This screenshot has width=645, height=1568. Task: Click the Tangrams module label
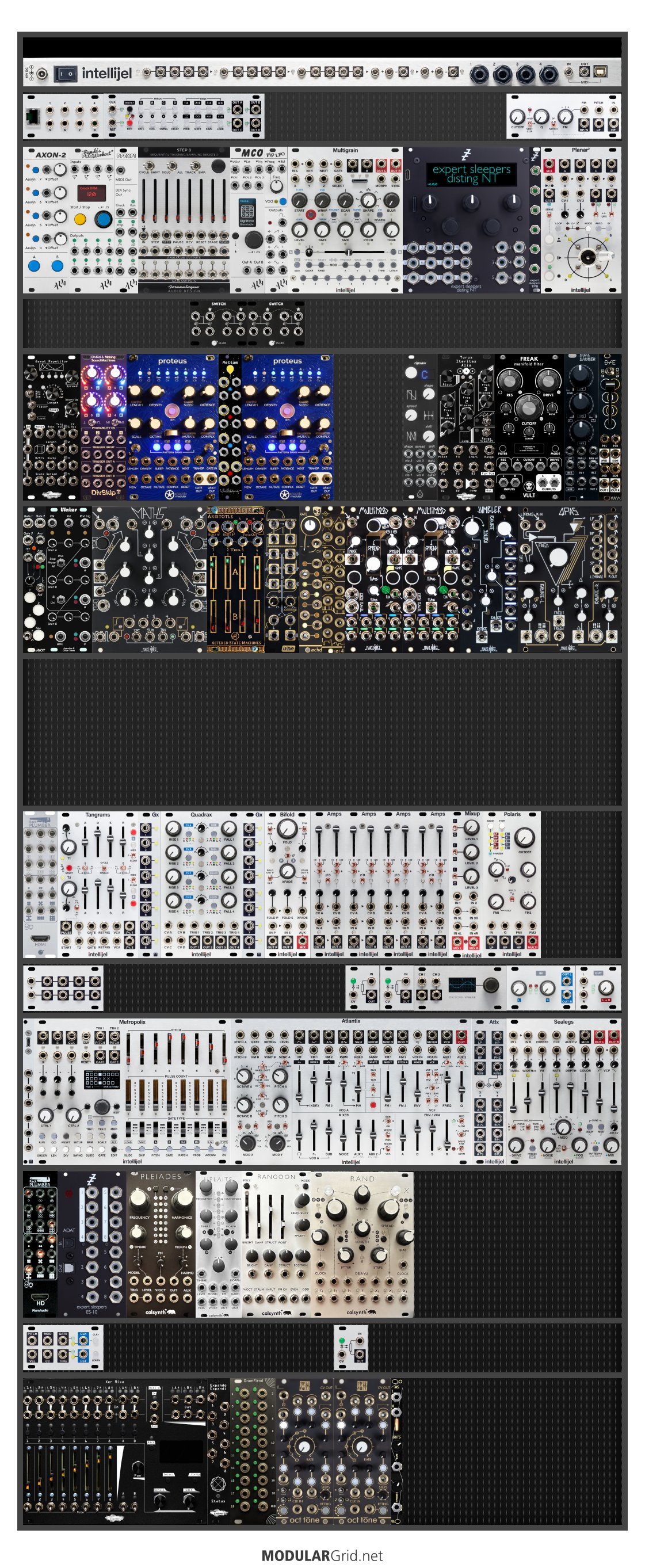point(97,814)
